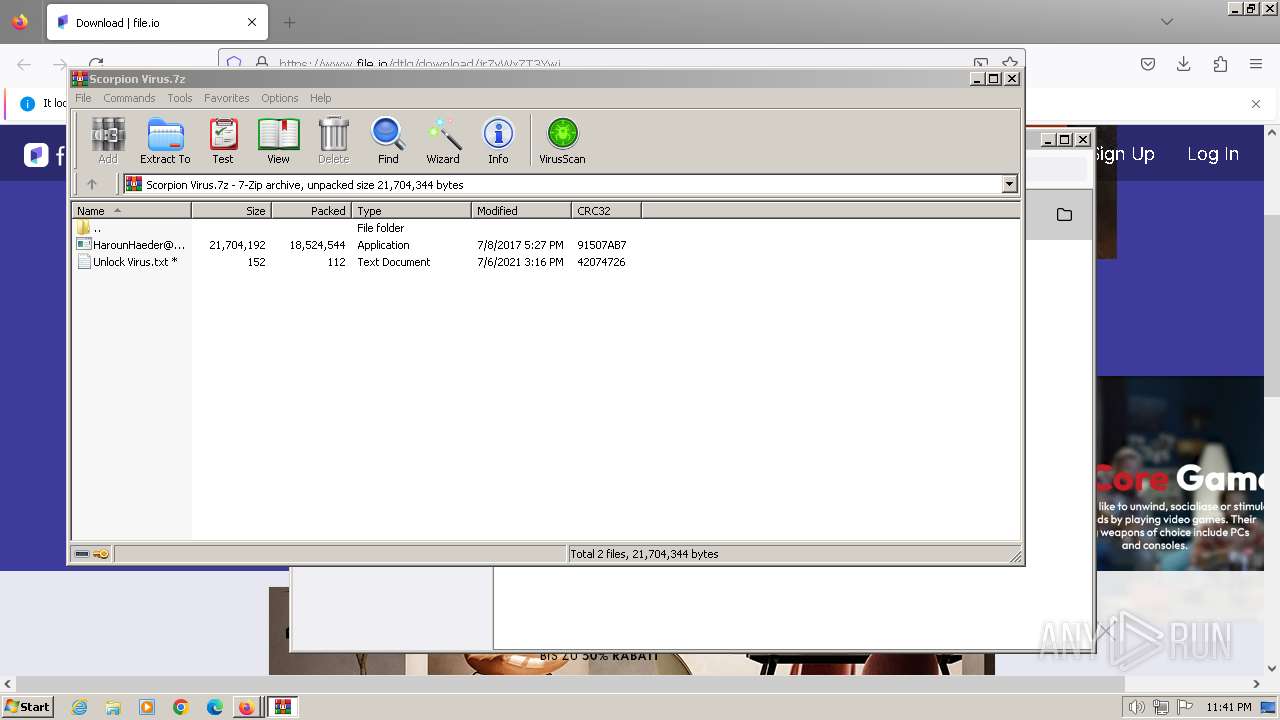Screen dimensions: 1280x720
Task: Open Firefox list all tabs dropdown
Action: [1167, 22]
